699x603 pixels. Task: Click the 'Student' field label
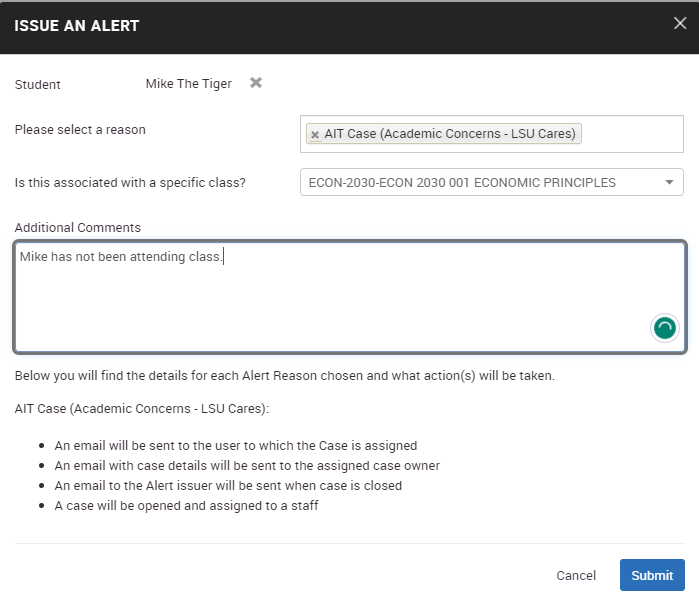38,85
